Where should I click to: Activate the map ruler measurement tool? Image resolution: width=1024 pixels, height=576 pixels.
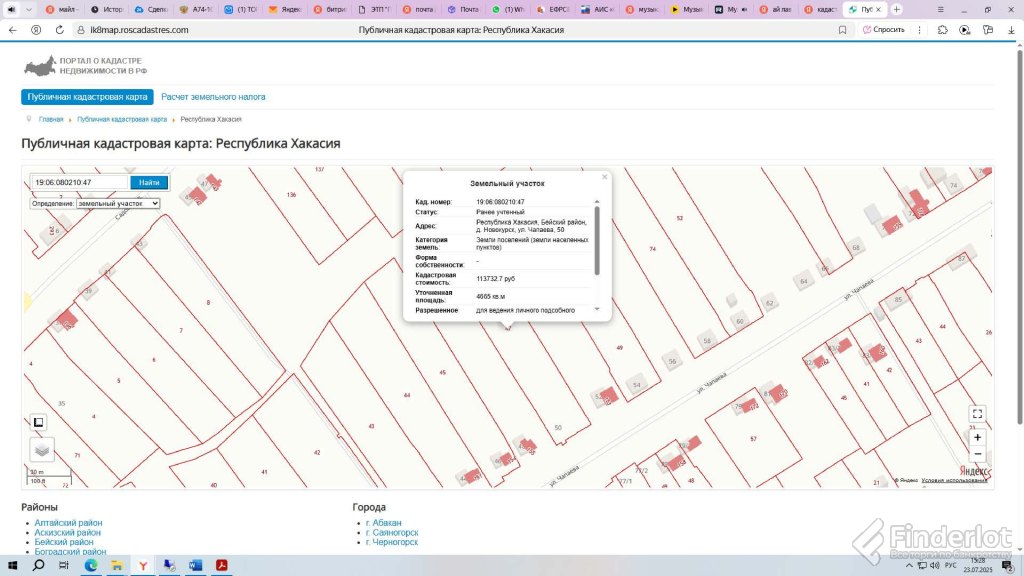(x=39, y=422)
